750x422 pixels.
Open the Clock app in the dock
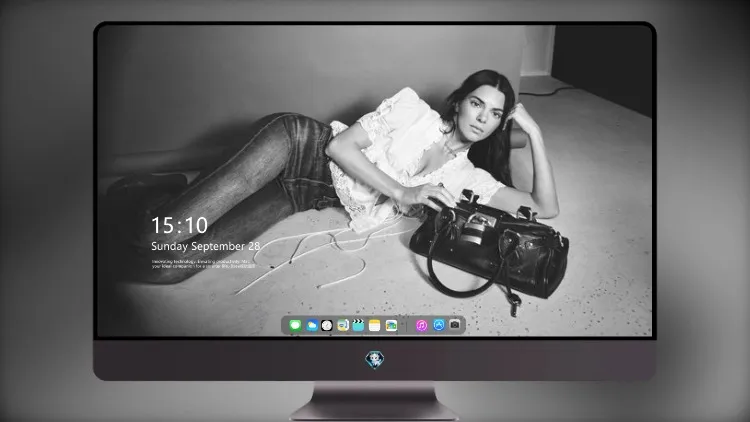tap(327, 325)
